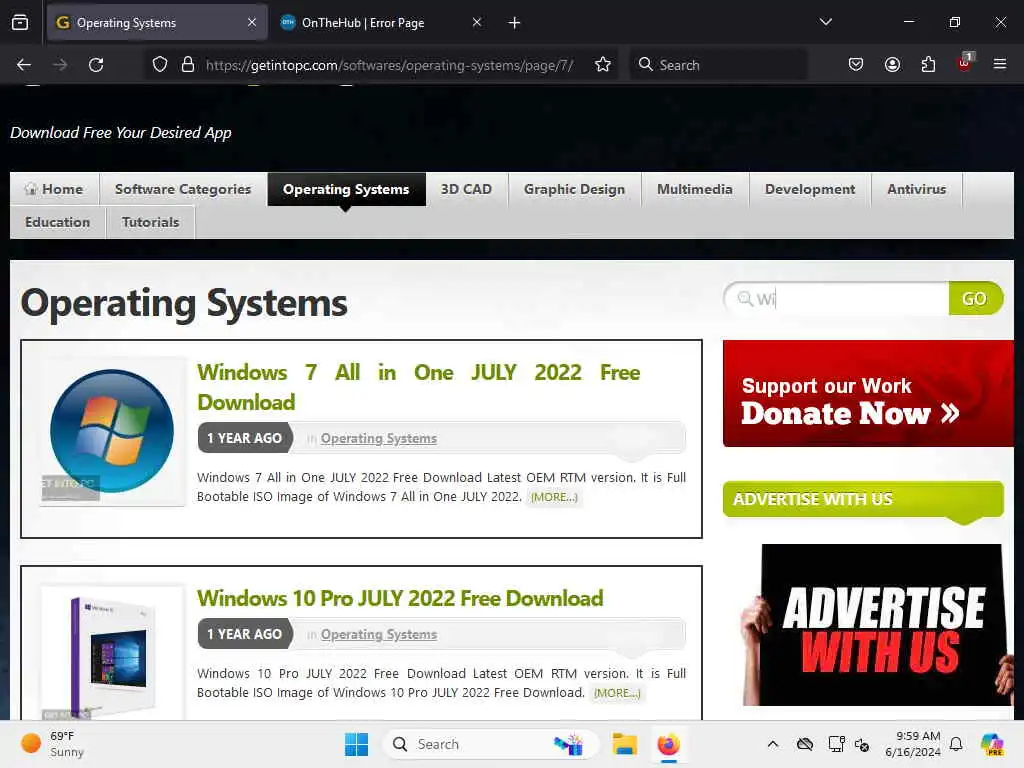Click the Firefox taskbar icon
This screenshot has height=768, width=1024.
(668, 744)
